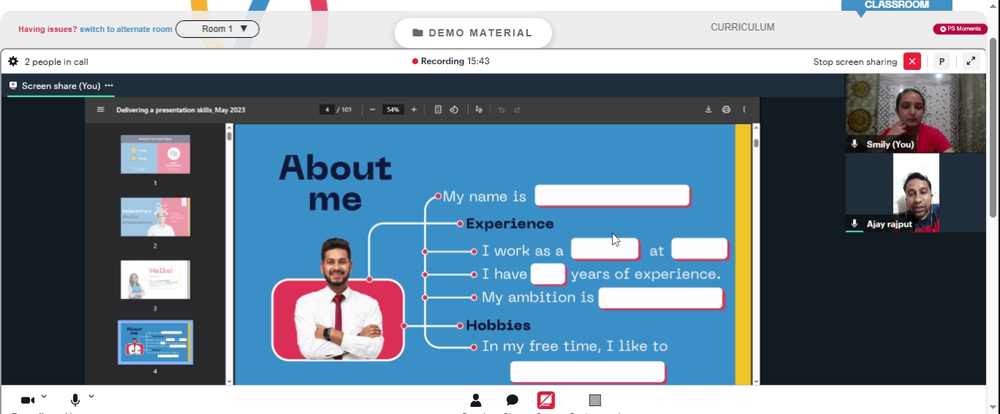Zoom in the PDF with the plus icon

click(414, 110)
